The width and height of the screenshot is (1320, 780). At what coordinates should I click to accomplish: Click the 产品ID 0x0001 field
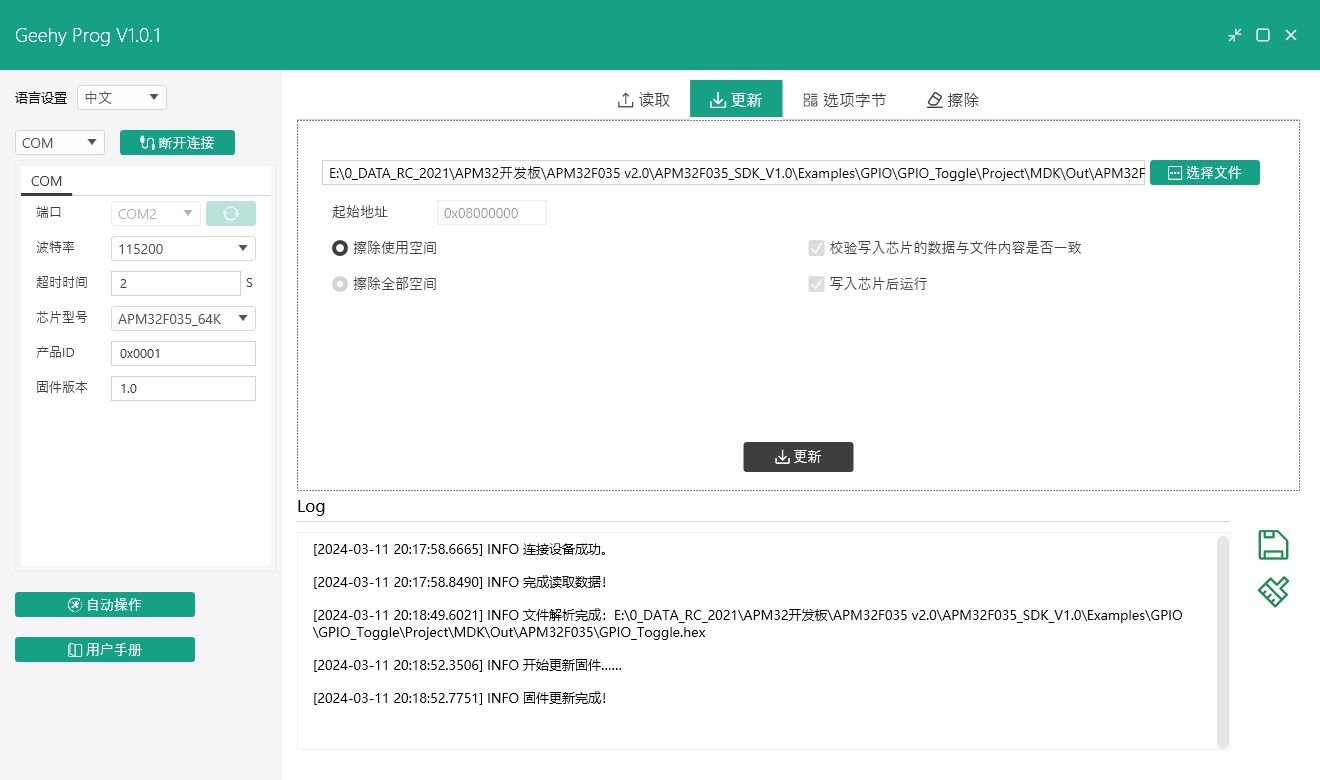[183, 353]
